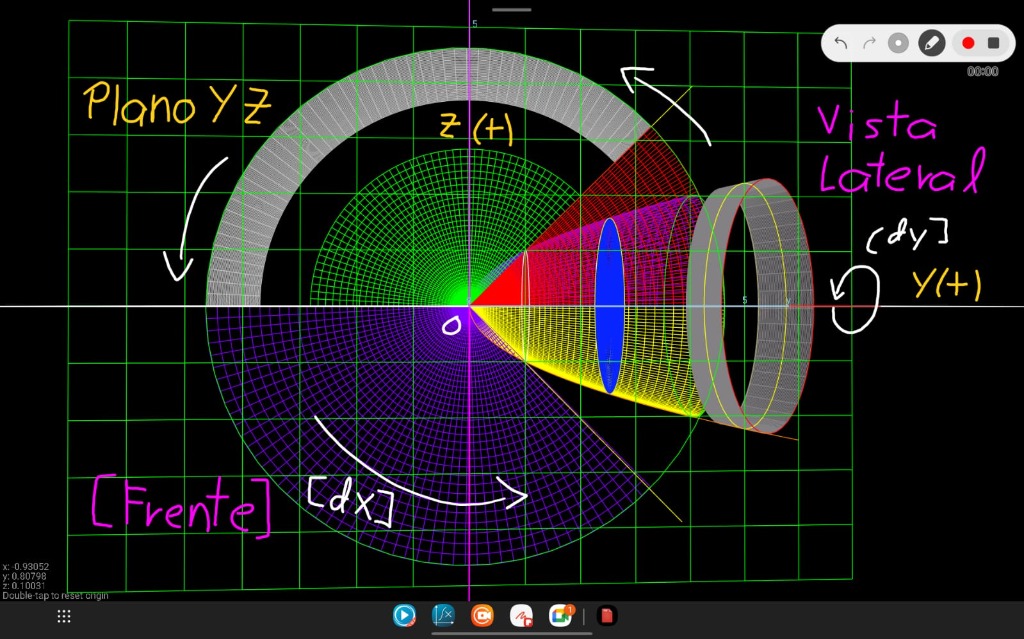The image size is (1024, 639).
Task: Undo the last drawn stroke
Action: pyautogui.click(x=841, y=43)
